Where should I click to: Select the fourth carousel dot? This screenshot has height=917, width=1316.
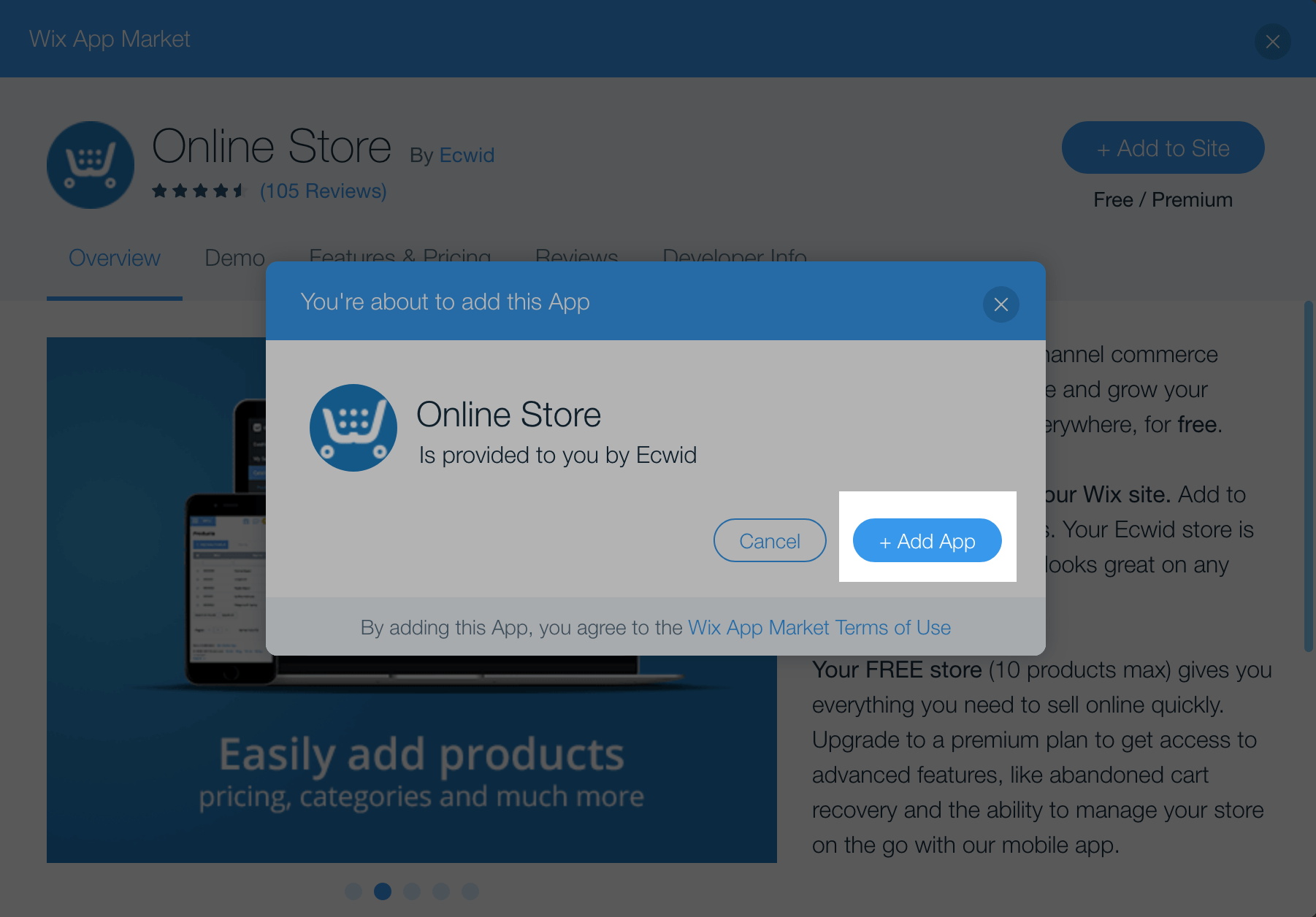(441, 891)
